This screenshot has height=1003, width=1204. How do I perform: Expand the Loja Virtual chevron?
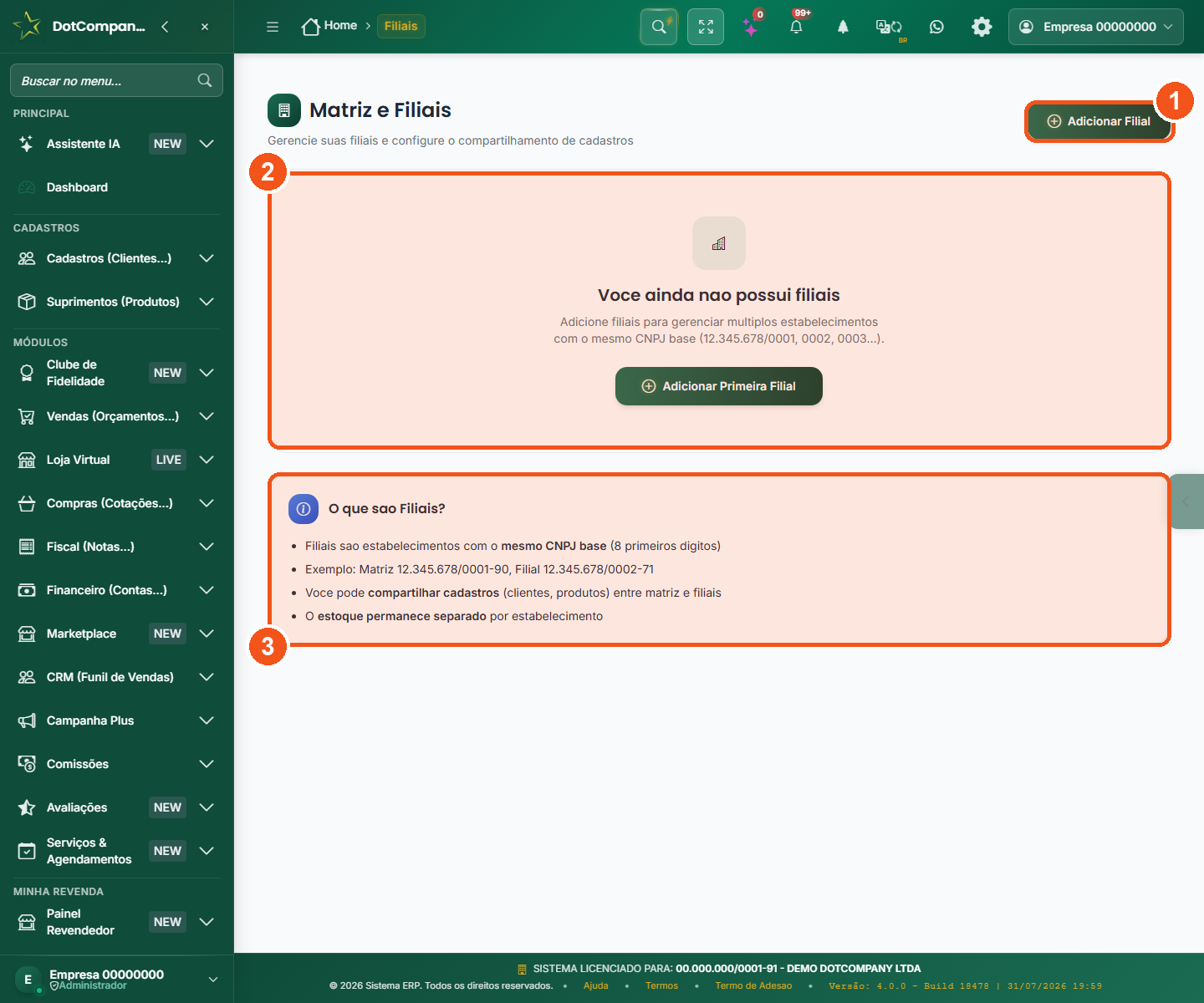coord(207,460)
